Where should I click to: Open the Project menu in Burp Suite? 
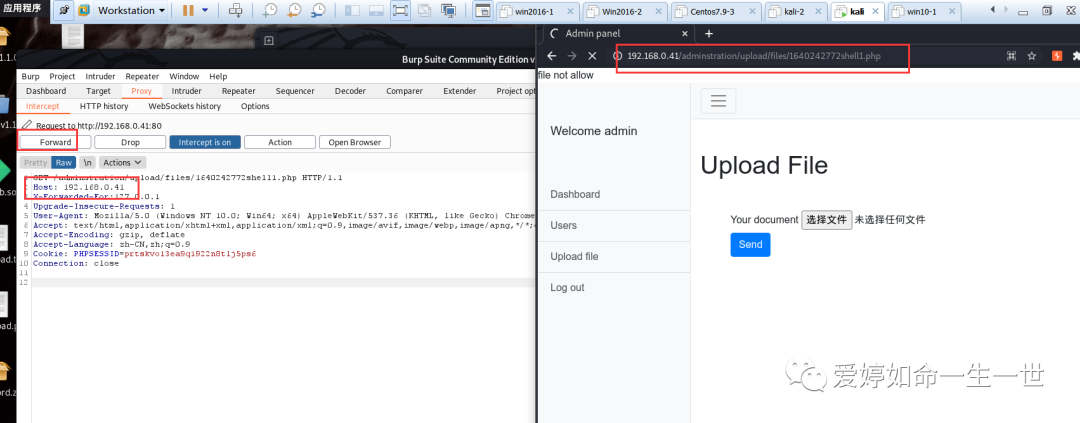click(x=62, y=76)
